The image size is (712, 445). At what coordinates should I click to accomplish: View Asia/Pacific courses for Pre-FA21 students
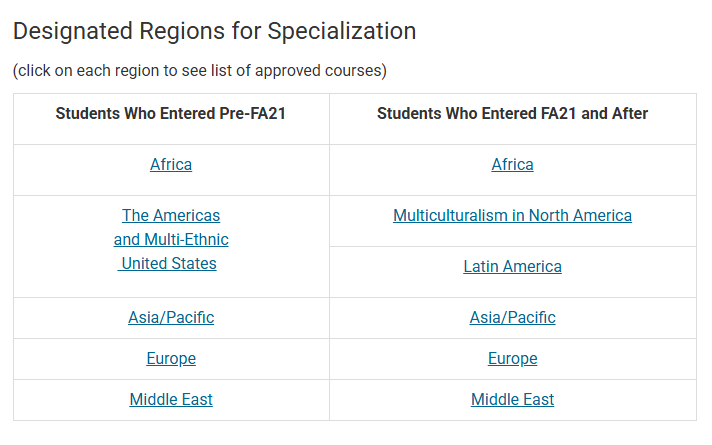coord(171,318)
